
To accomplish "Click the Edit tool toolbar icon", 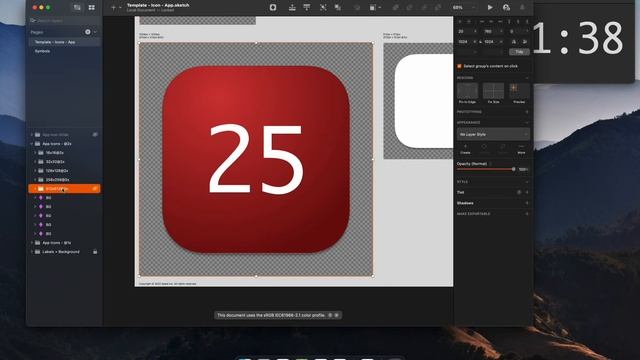I will click(357, 7).
